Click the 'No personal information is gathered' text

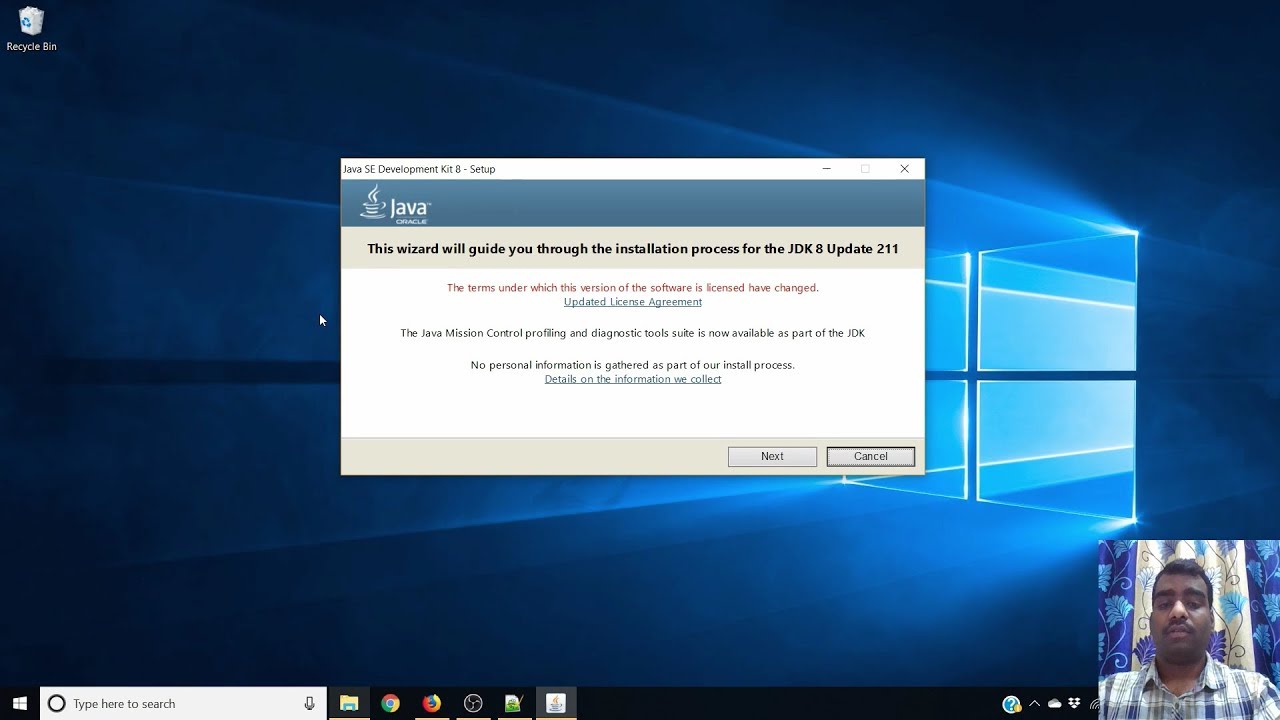(x=633, y=365)
